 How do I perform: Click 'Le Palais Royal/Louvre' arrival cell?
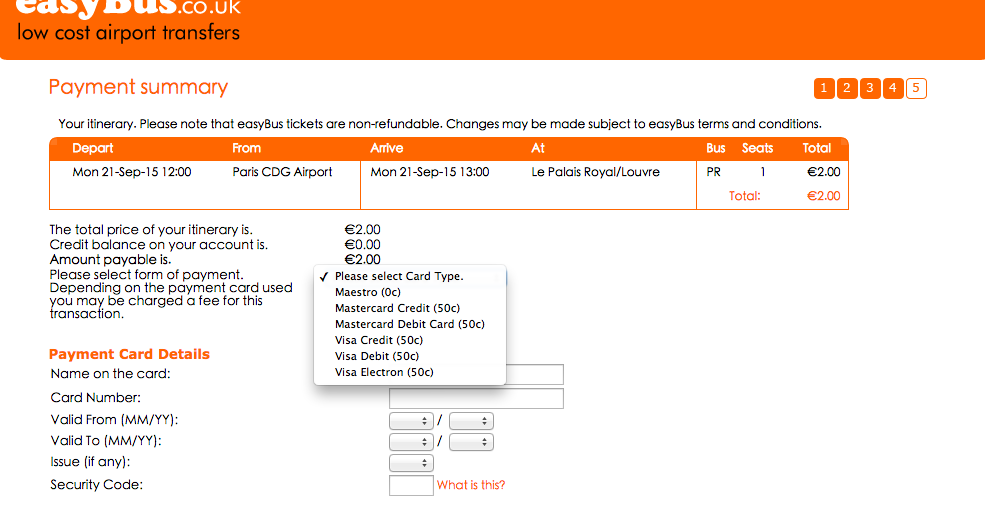coord(596,172)
